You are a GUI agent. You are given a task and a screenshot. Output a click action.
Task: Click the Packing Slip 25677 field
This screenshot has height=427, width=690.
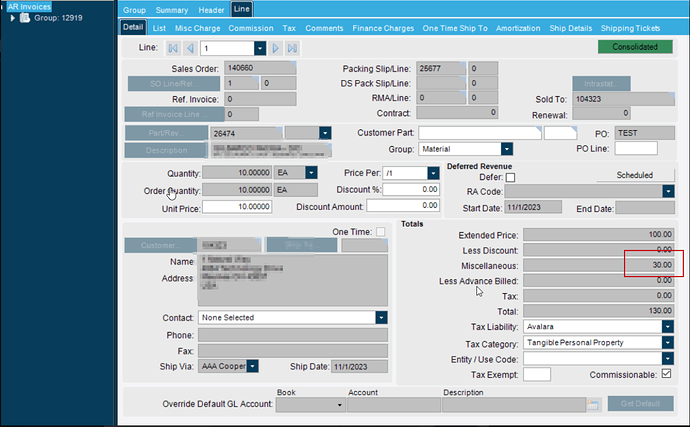tap(440, 68)
